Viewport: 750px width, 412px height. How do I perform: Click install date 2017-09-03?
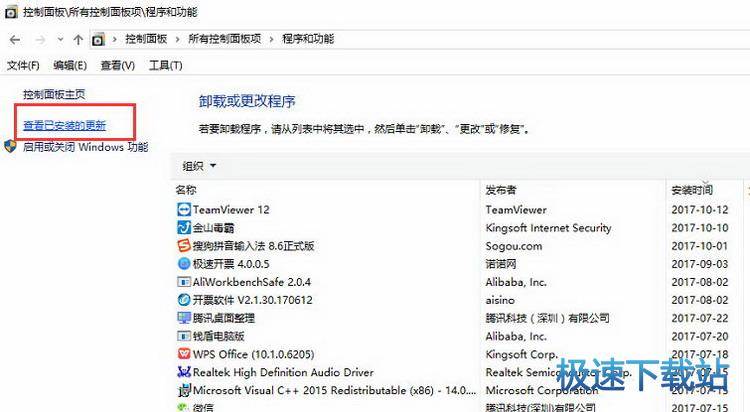tap(700, 264)
